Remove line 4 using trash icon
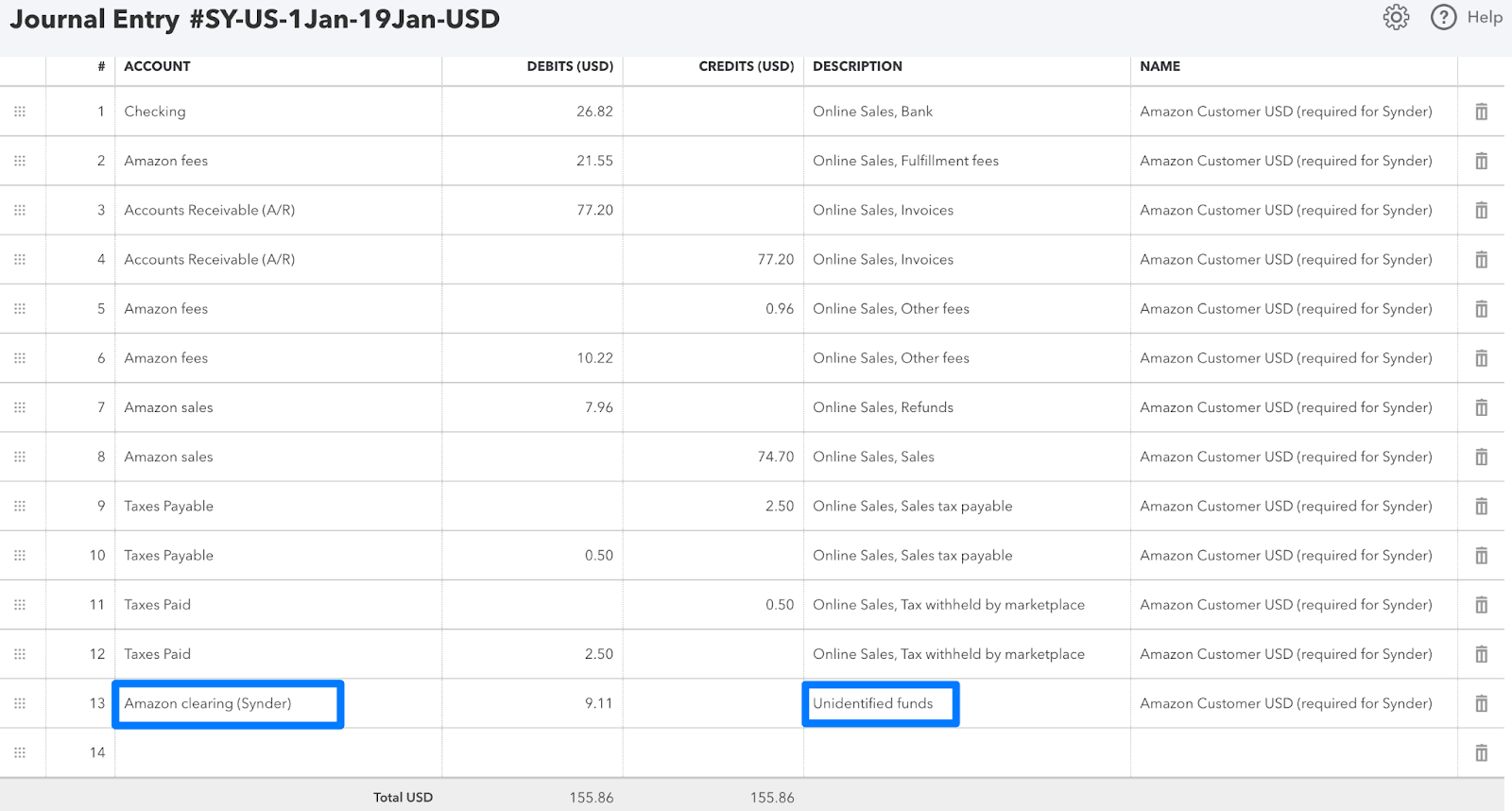The width and height of the screenshot is (1512, 811). tap(1481, 259)
